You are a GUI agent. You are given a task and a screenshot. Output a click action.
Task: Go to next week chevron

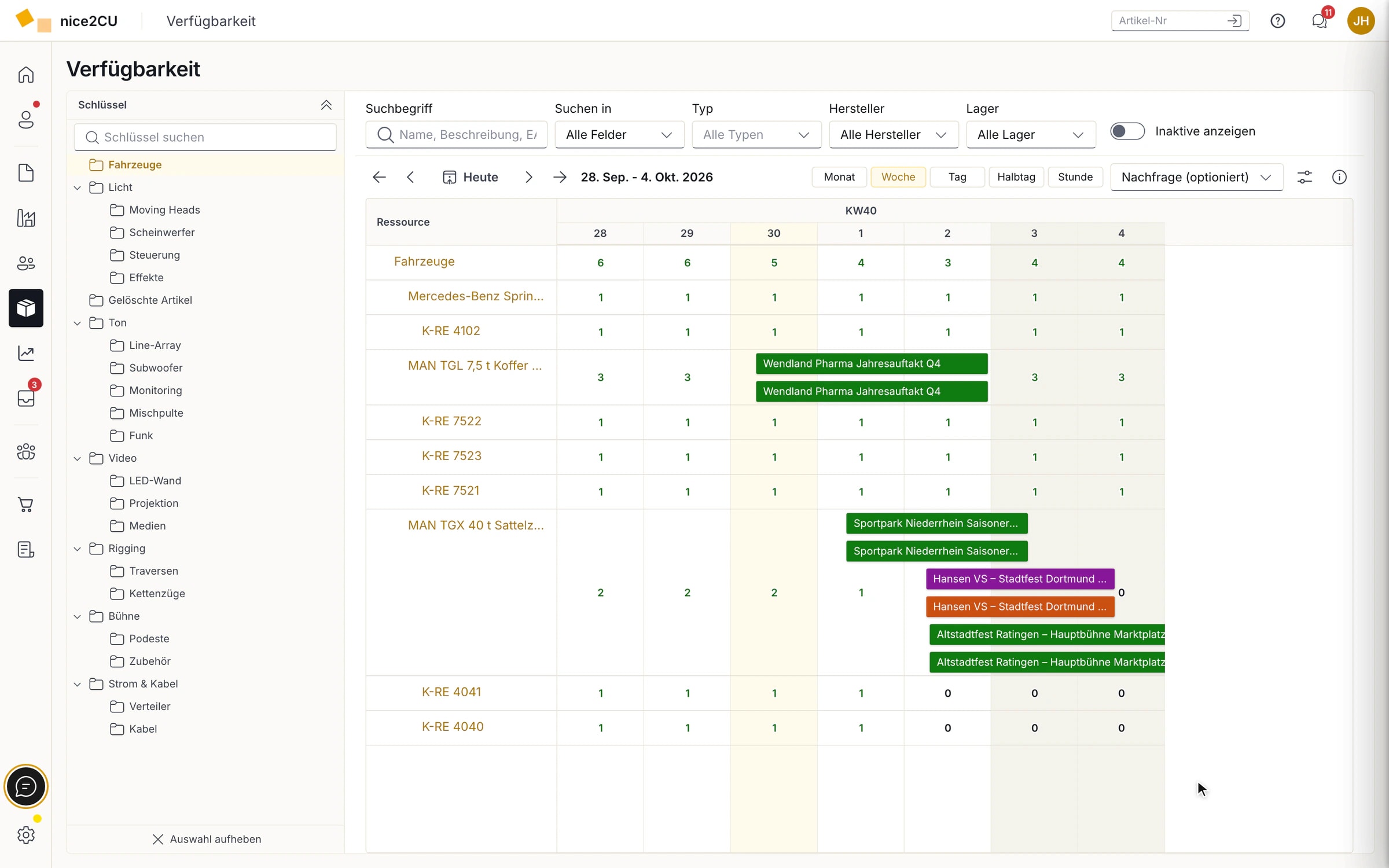click(x=528, y=177)
